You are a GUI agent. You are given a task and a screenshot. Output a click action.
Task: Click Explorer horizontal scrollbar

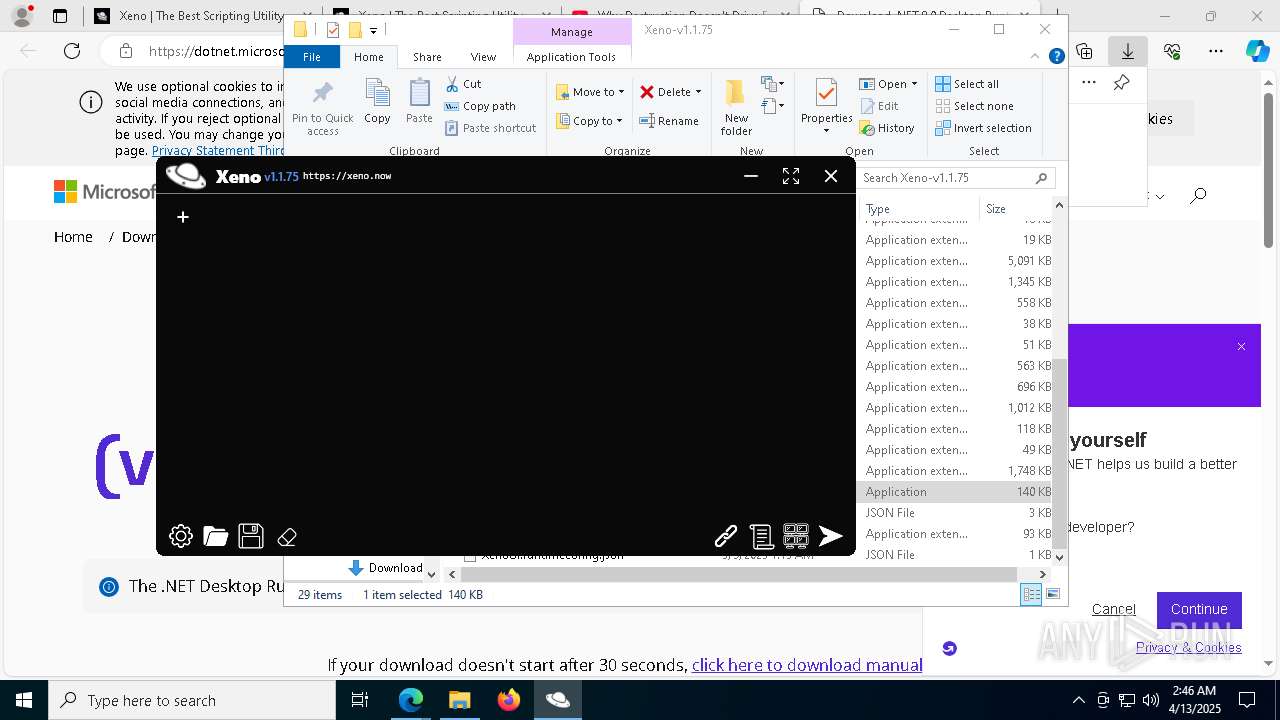click(740, 574)
